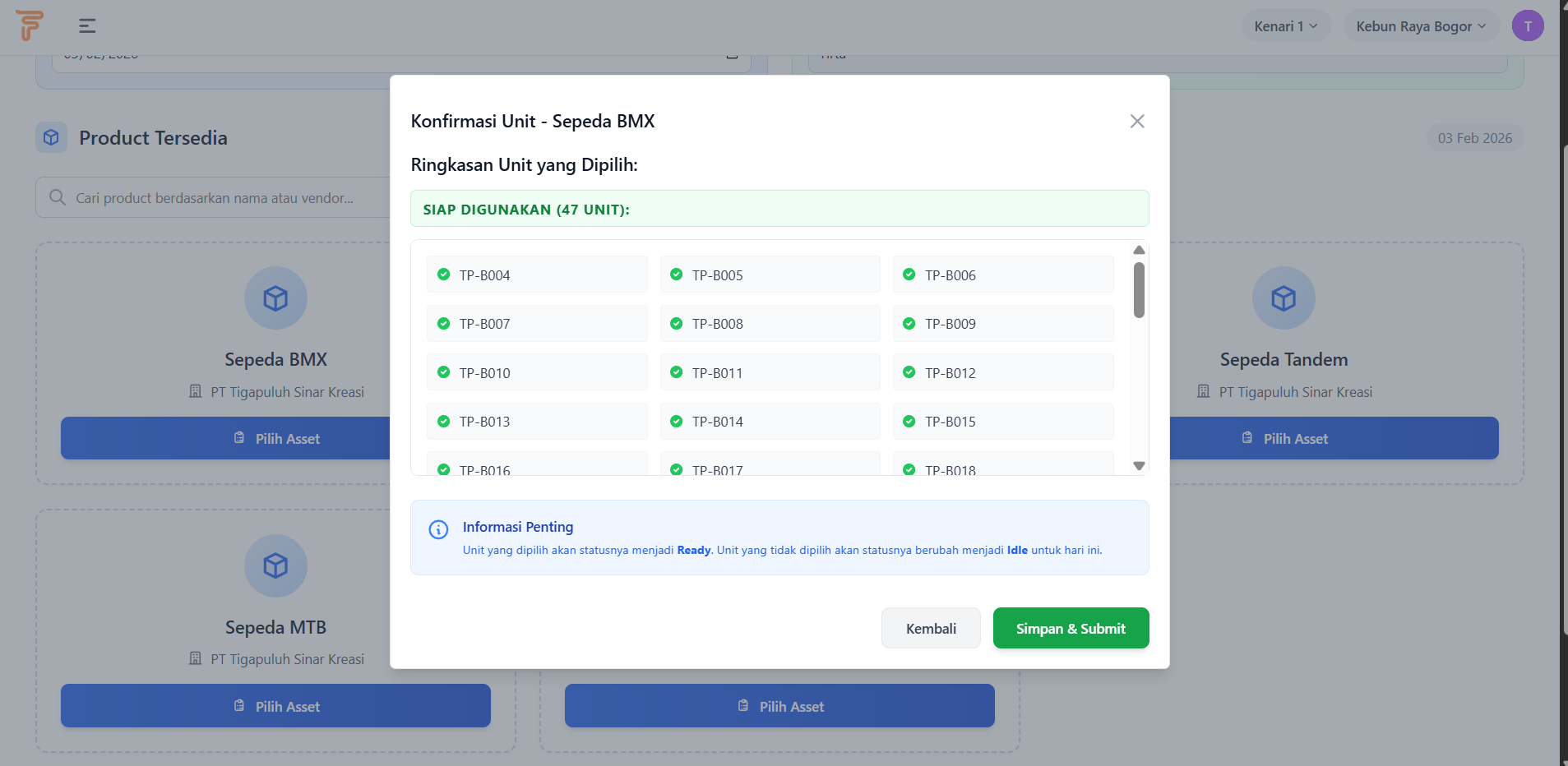Toggle the sidebar hamburger menu icon

(x=87, y=26)
